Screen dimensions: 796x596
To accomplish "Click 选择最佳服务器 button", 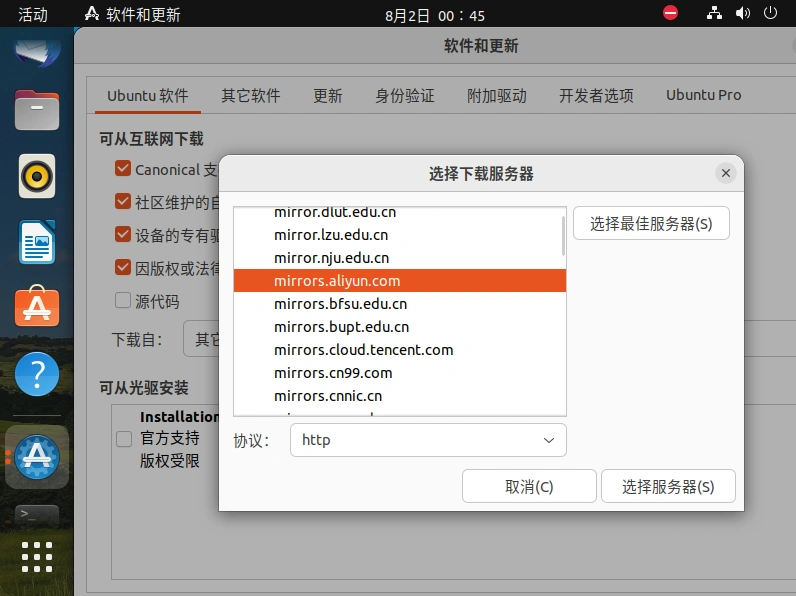I will [x=651, y=223].
